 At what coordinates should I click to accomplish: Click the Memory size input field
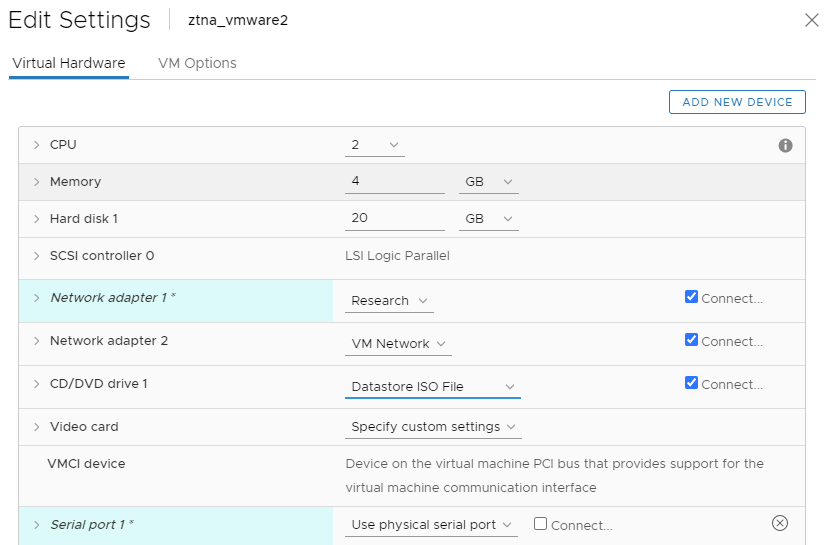point(394,182)
